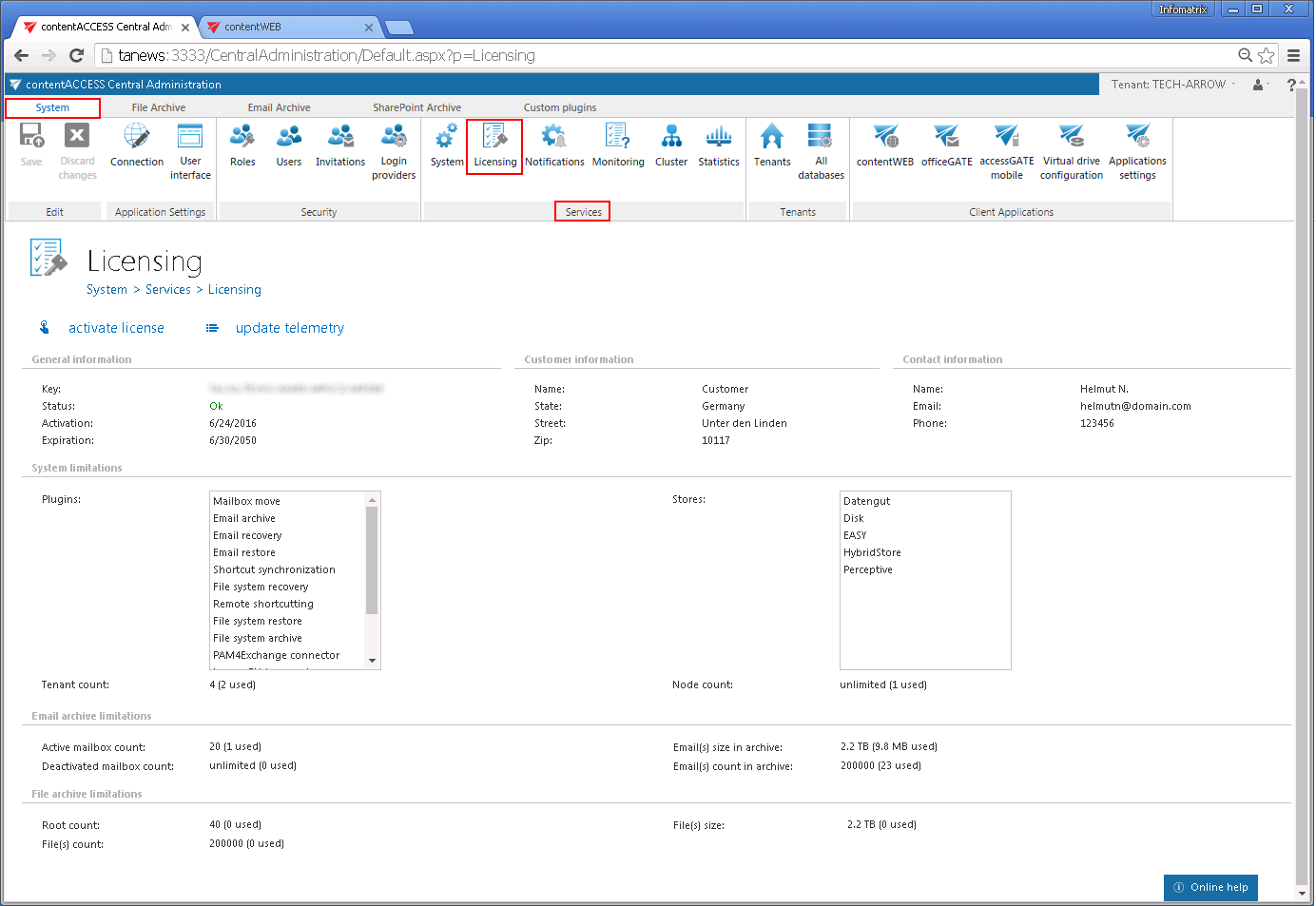The width and height of the screenshot is (1316, 906).
Task: Click the update telemetry link
Action: pyautogui.click(x=290, y=328)
